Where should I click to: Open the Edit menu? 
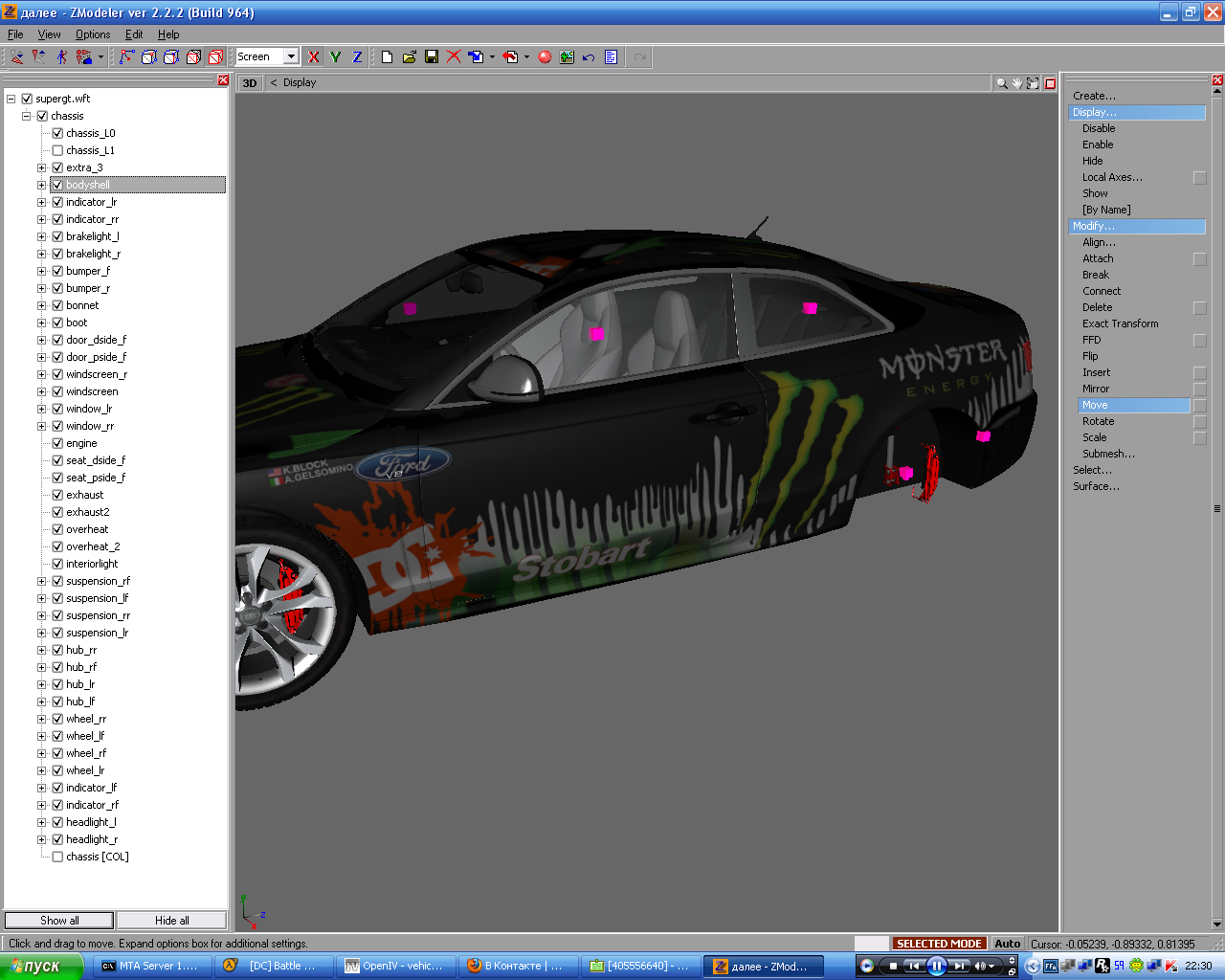(x=134, y=34)
